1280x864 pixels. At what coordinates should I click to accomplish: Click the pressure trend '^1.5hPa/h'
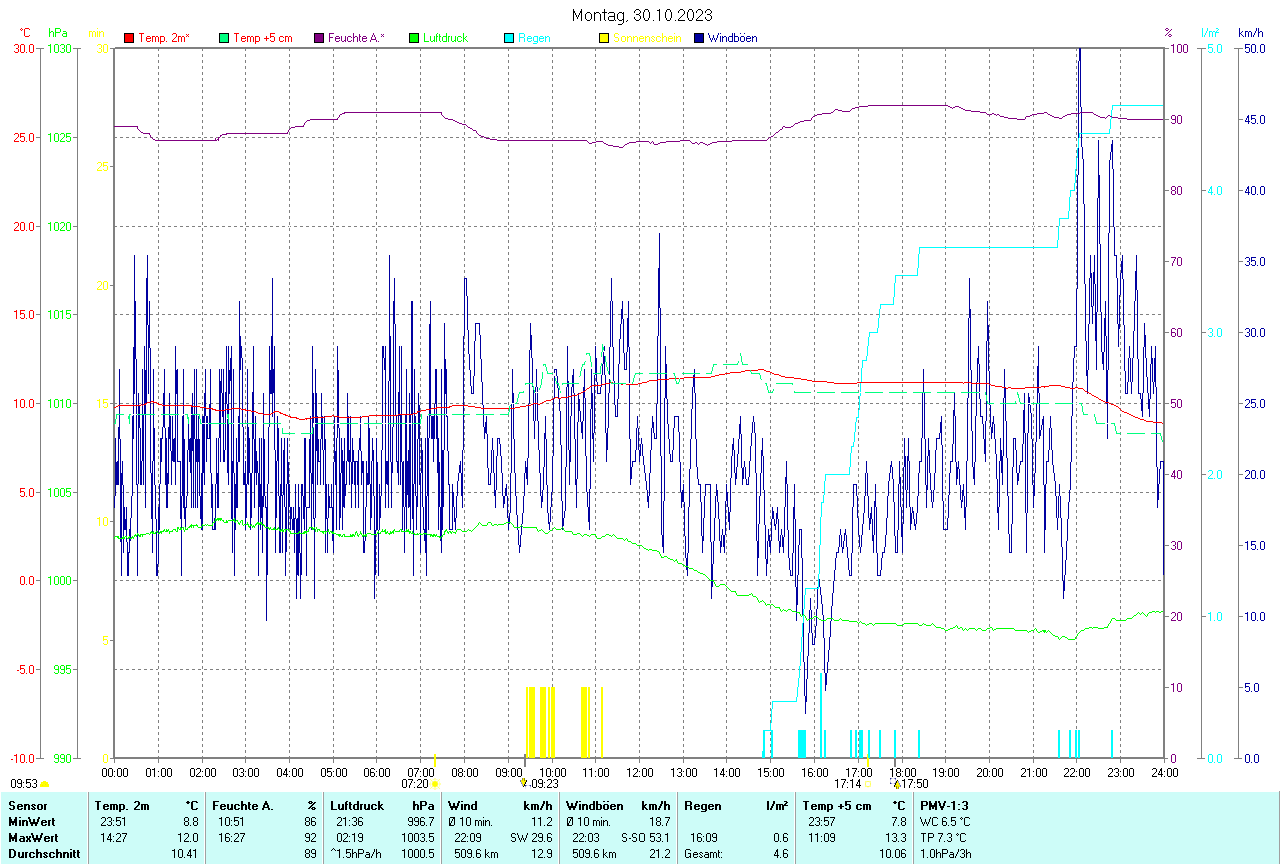point(358,853)
